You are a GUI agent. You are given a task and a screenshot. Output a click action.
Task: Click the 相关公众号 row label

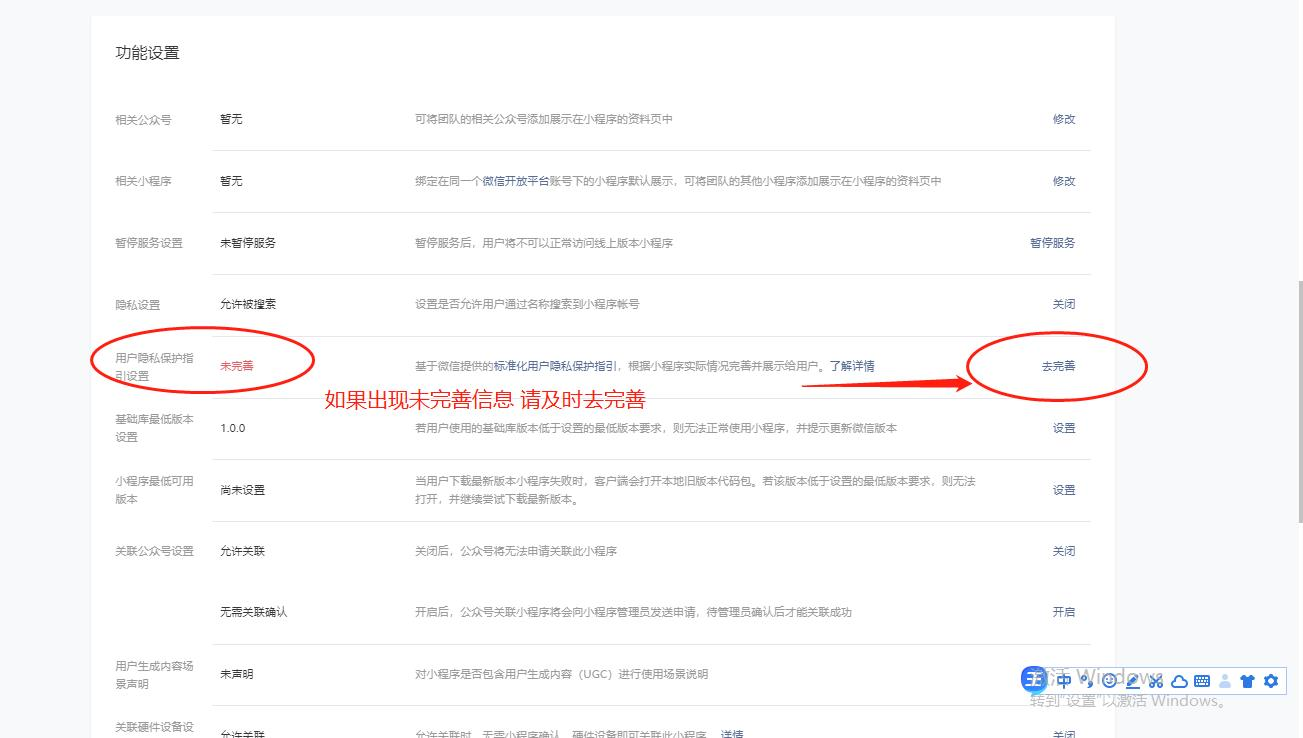[x=143, y=120]
